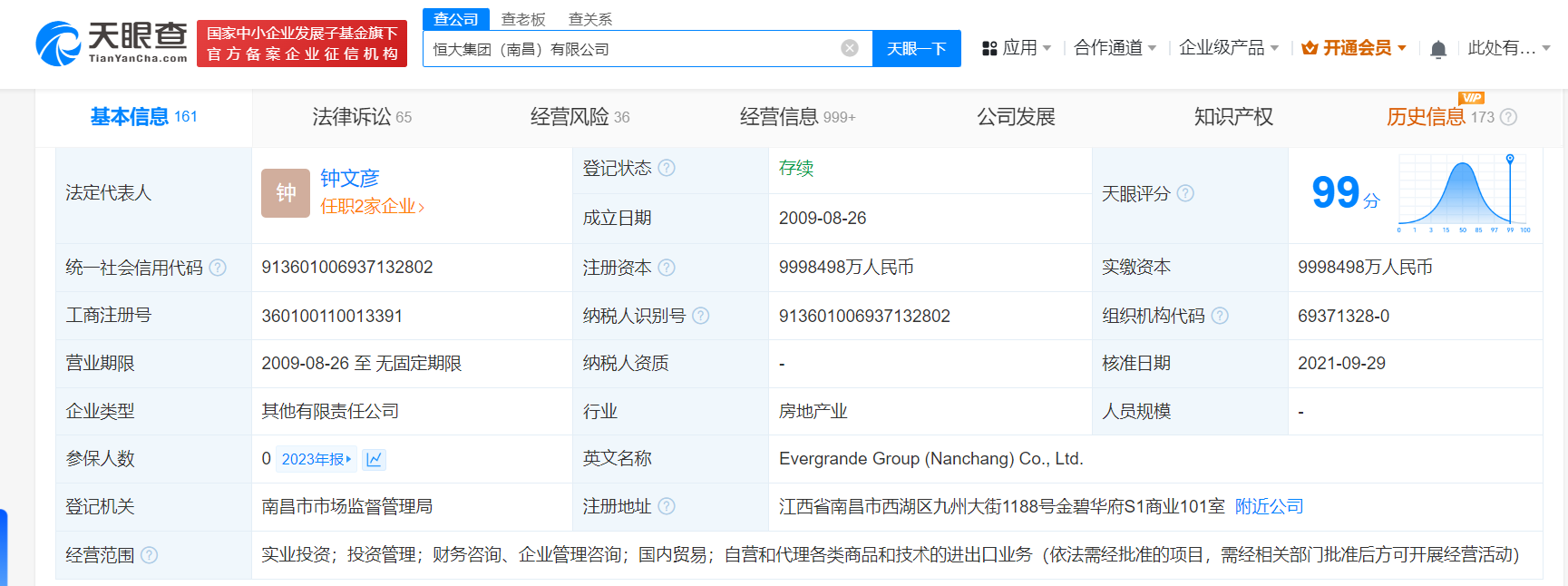Click help icon next to 天眼评分
The width and height of the screenshot is (1568, 586).
pyautogui.click(x=1185, y=193)
